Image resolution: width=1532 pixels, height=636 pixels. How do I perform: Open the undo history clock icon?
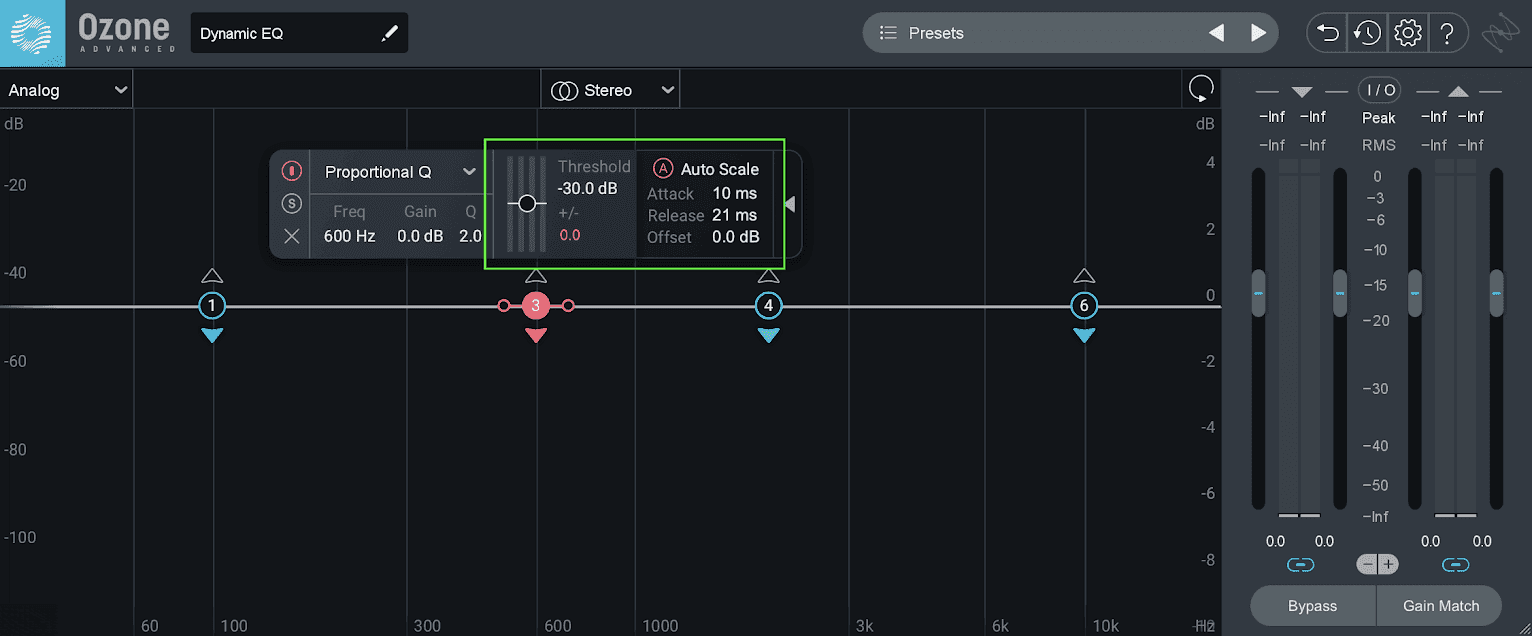point(1367,33)
